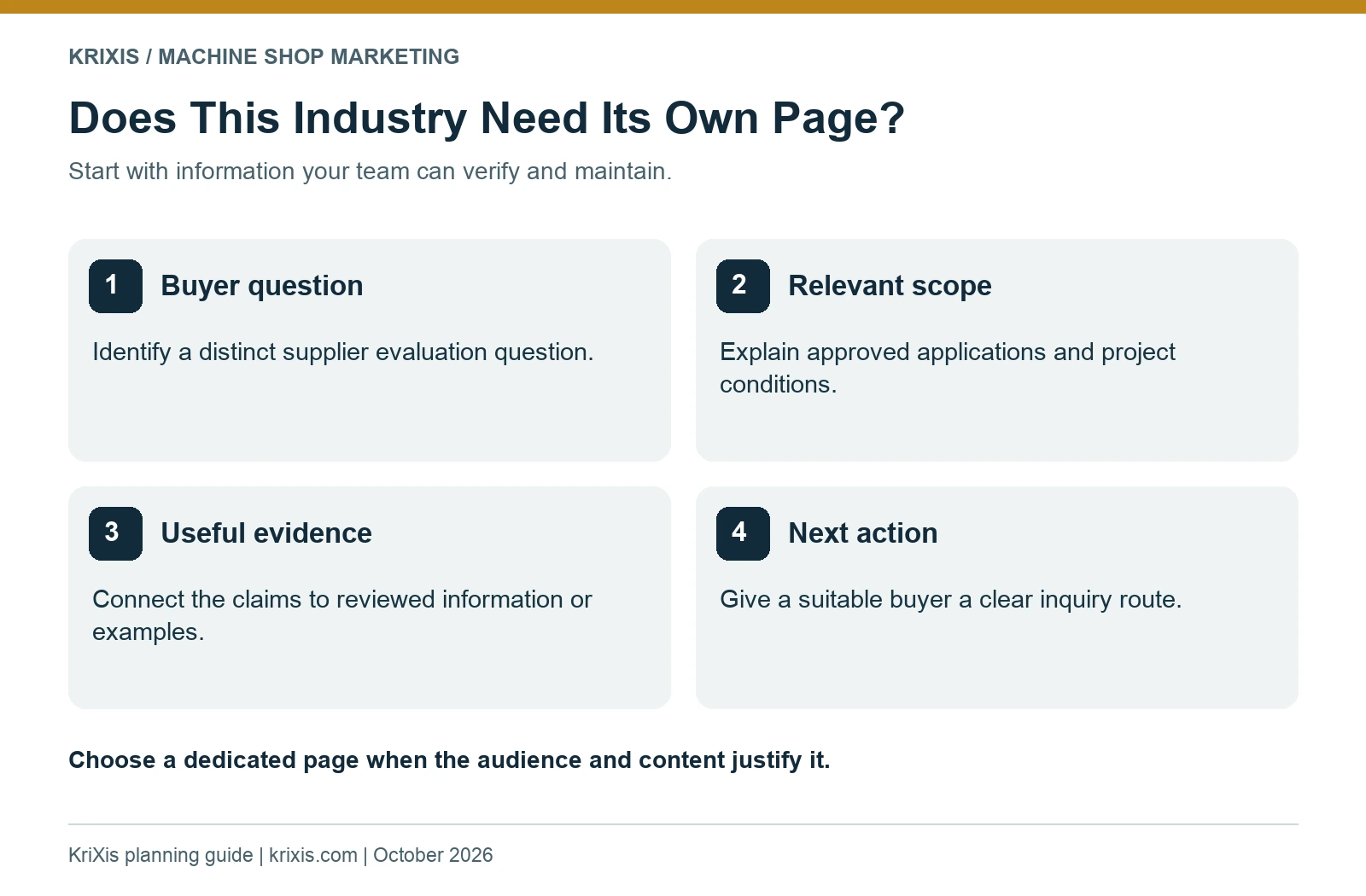The height and width of the screenshot is (896, 1366).
Task: Click subtitle 'Start with information your team can verify'
Action: (x=370, y=171)
